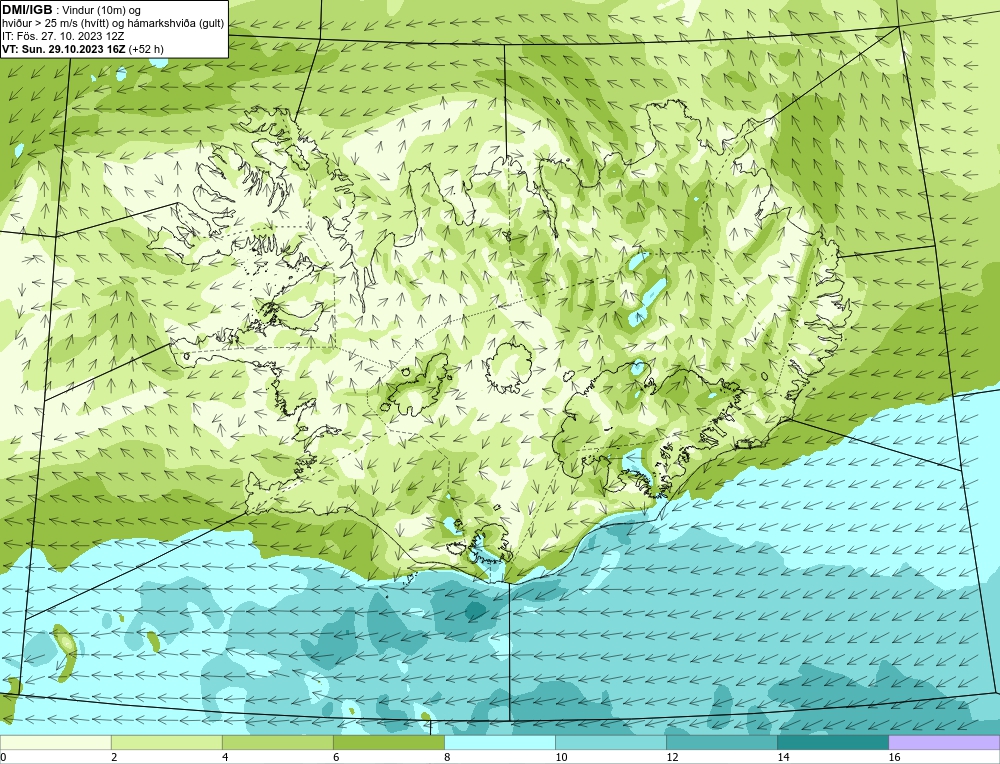Click the 2–4 m/s light green legend swatch
Image resolution: width=1000 pixels, height=764 pixels.
click(x=166, y=742)
